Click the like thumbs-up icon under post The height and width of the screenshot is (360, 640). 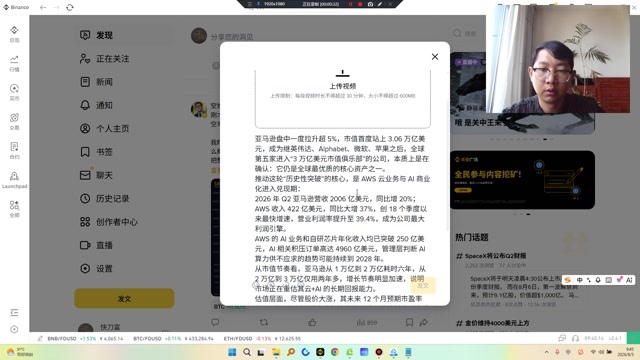[312, 322]
